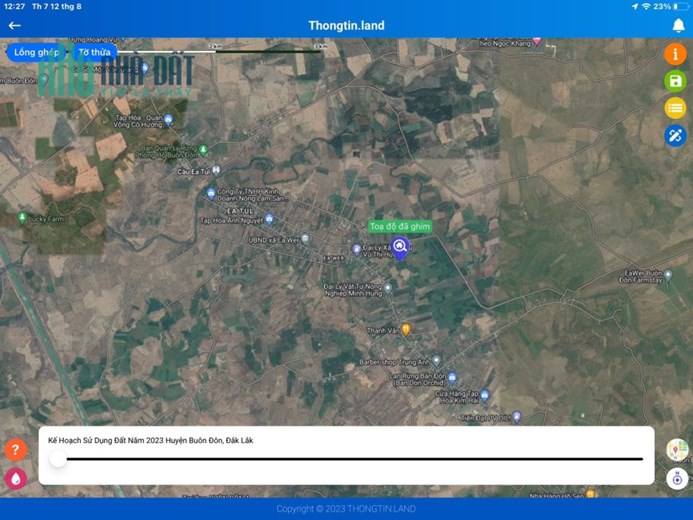This screenshot has width=693, height=520.
Task: Open notifications bell icon
Action: (x=678, y=26)
